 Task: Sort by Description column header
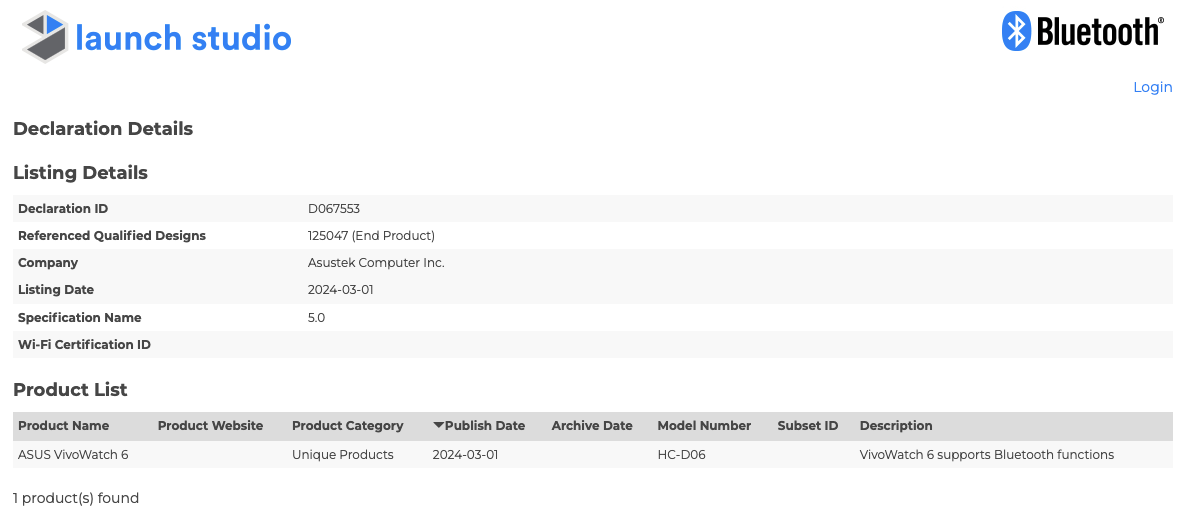pos(896,425)
